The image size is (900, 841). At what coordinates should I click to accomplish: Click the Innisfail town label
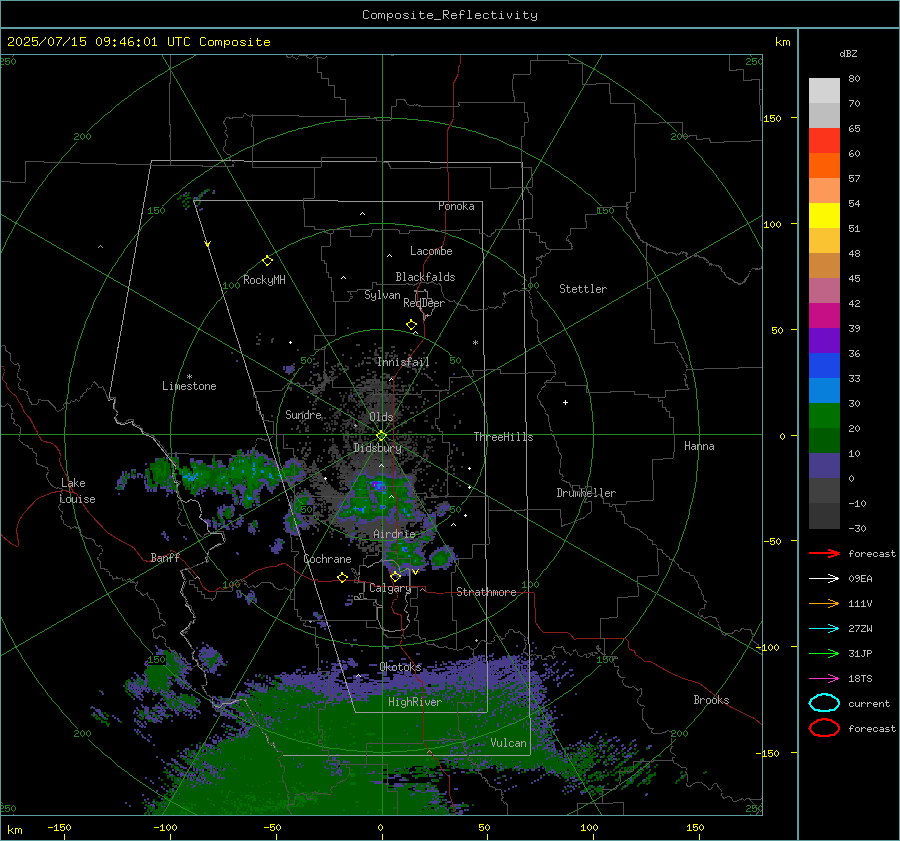(x=403, y=362)
